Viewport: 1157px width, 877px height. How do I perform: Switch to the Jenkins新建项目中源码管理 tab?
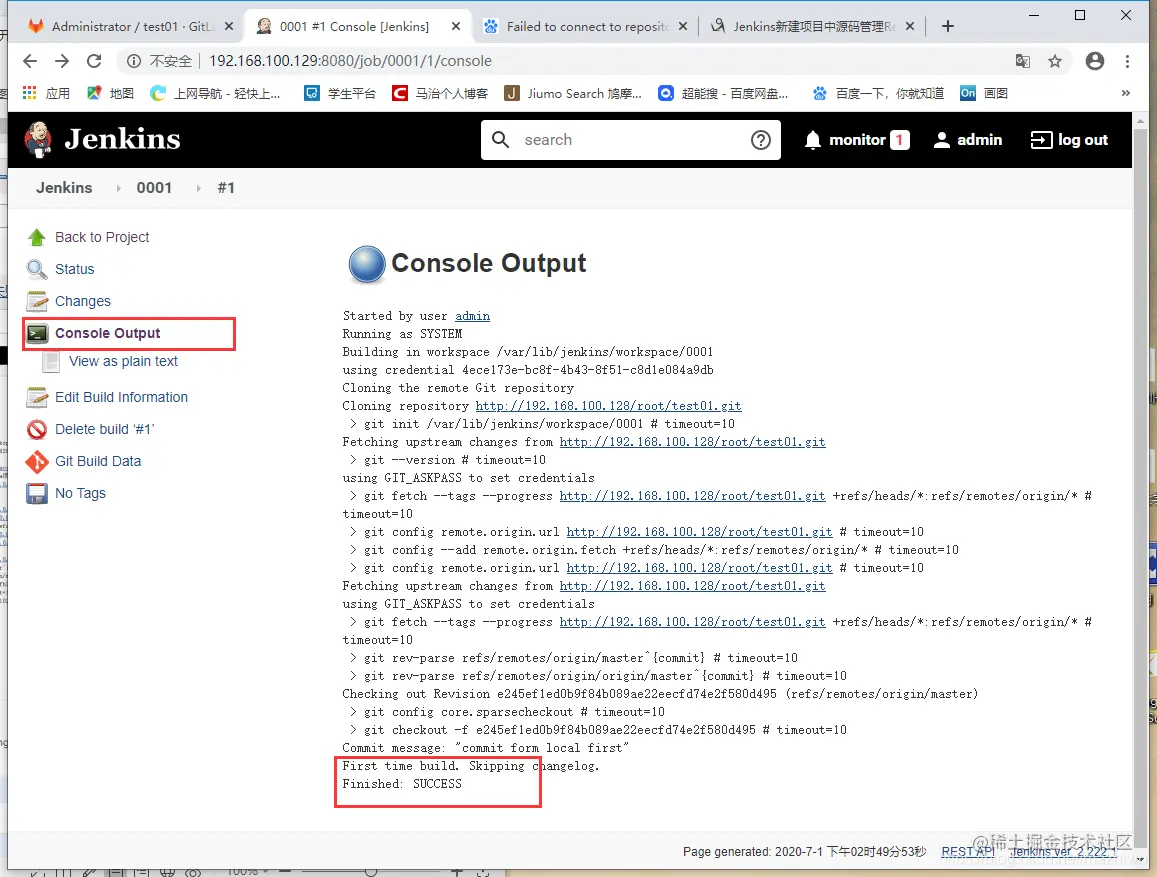tap(811, 27)
